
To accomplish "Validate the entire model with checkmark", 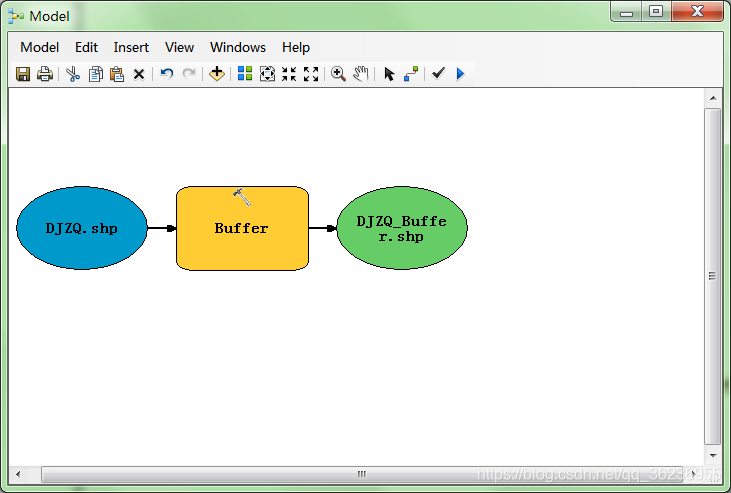I will coord(438,73).
